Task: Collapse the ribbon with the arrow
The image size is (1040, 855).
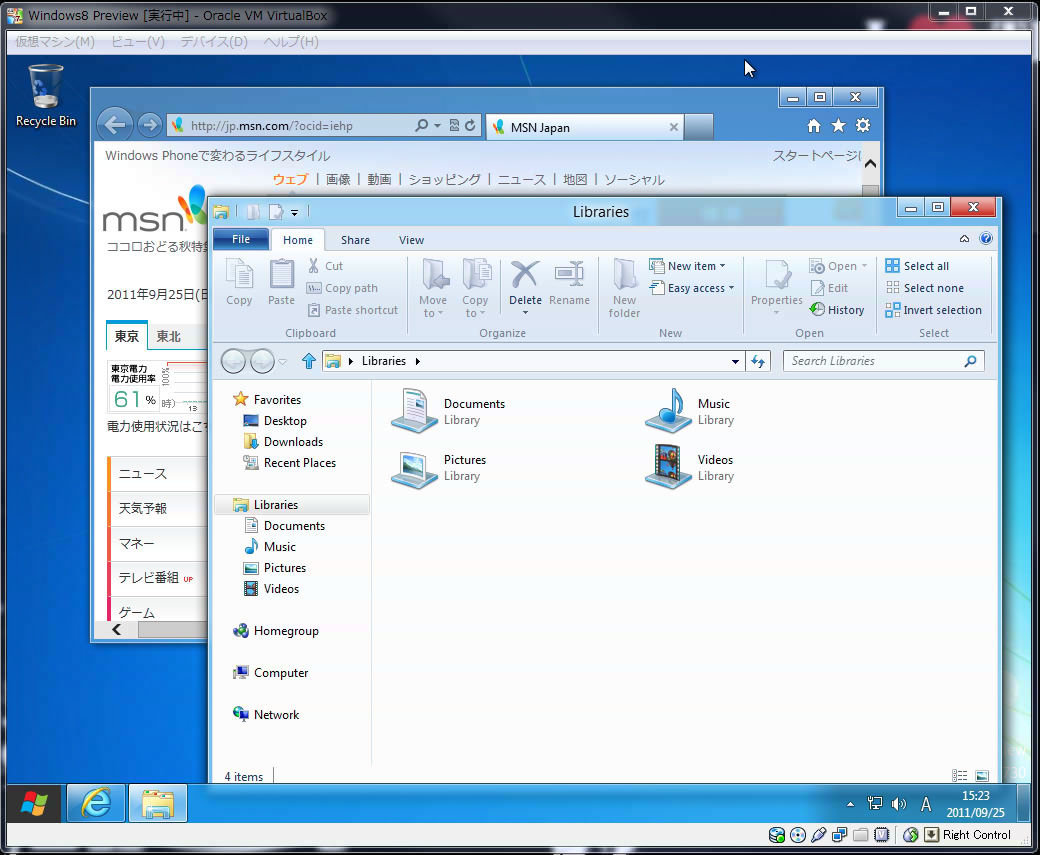Action: click(x=964, y=239)
